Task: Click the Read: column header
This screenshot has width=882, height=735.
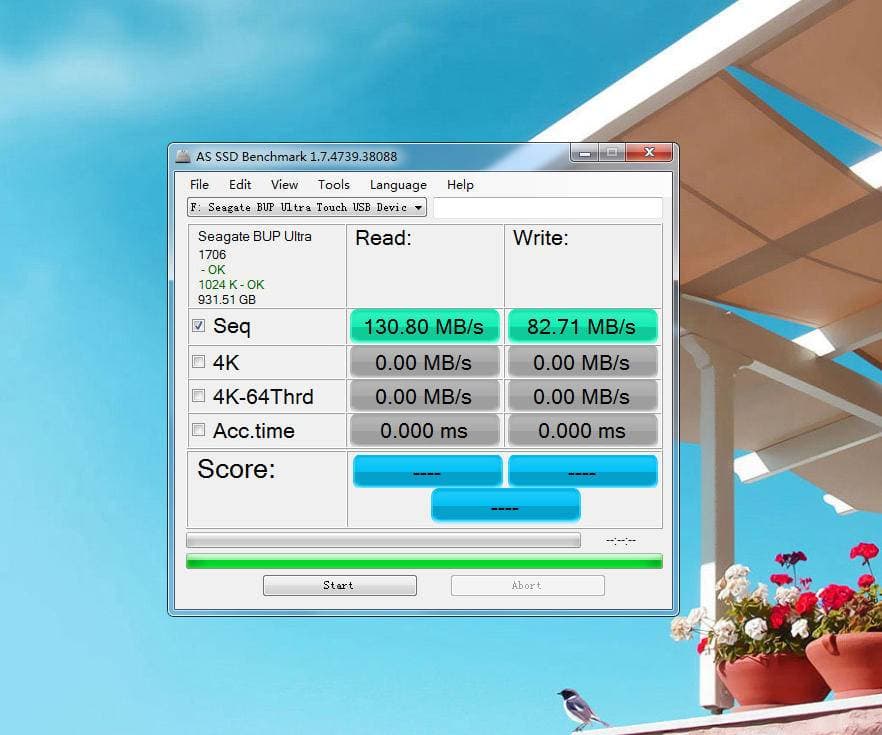Action: (383, 238)
